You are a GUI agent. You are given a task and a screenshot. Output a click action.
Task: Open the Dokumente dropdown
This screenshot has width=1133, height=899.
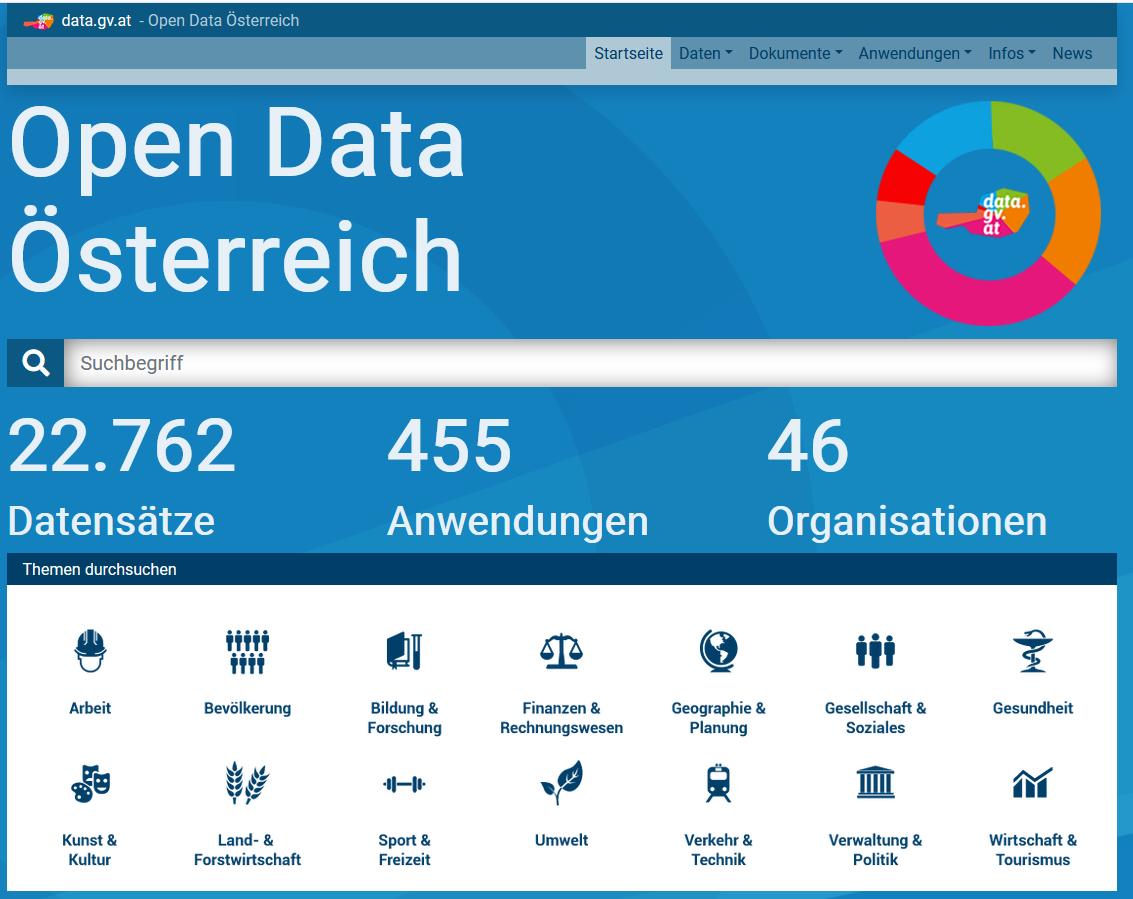click(795, 54)
